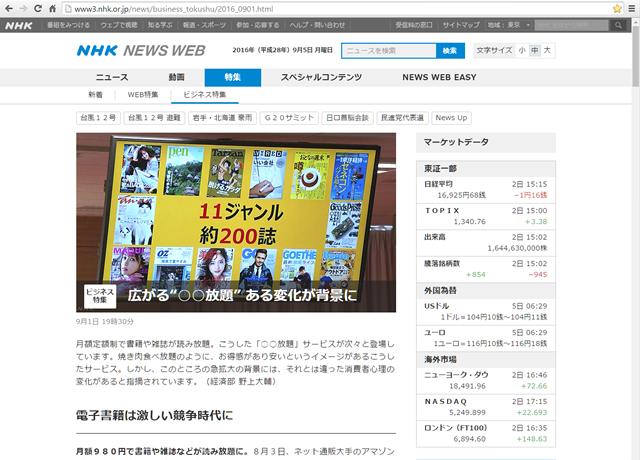
Task: Open the G20サミット topic tag
Action: [287, 117]
